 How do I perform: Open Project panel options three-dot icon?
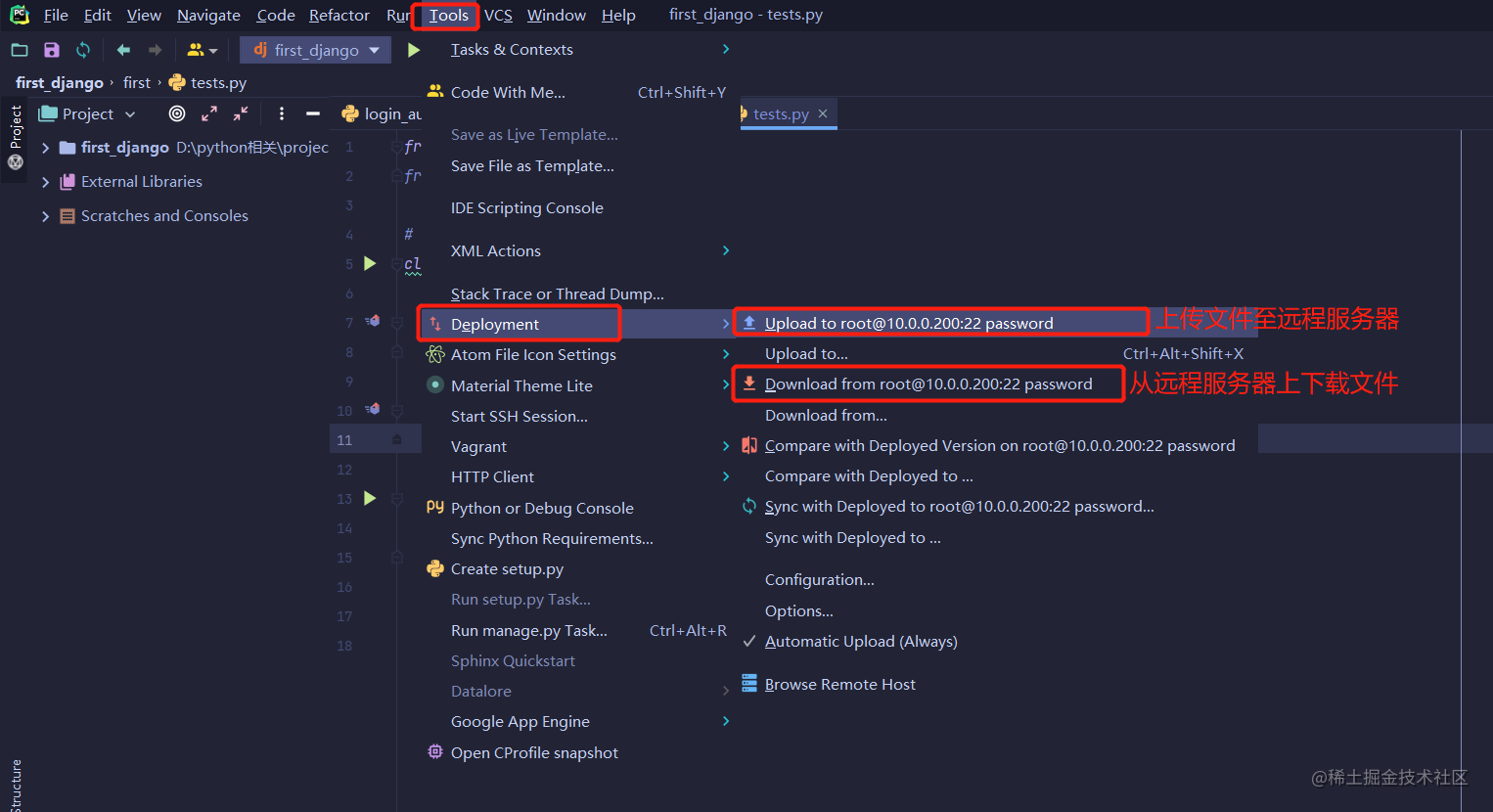282,113
